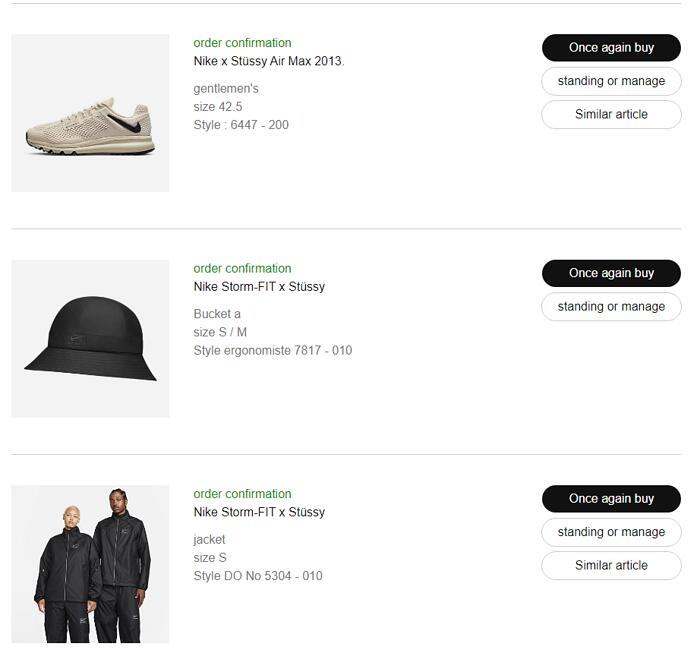Open standing or manage for Air Max order
The width and height of the screenshot is (700, 672).
point(611,81)
